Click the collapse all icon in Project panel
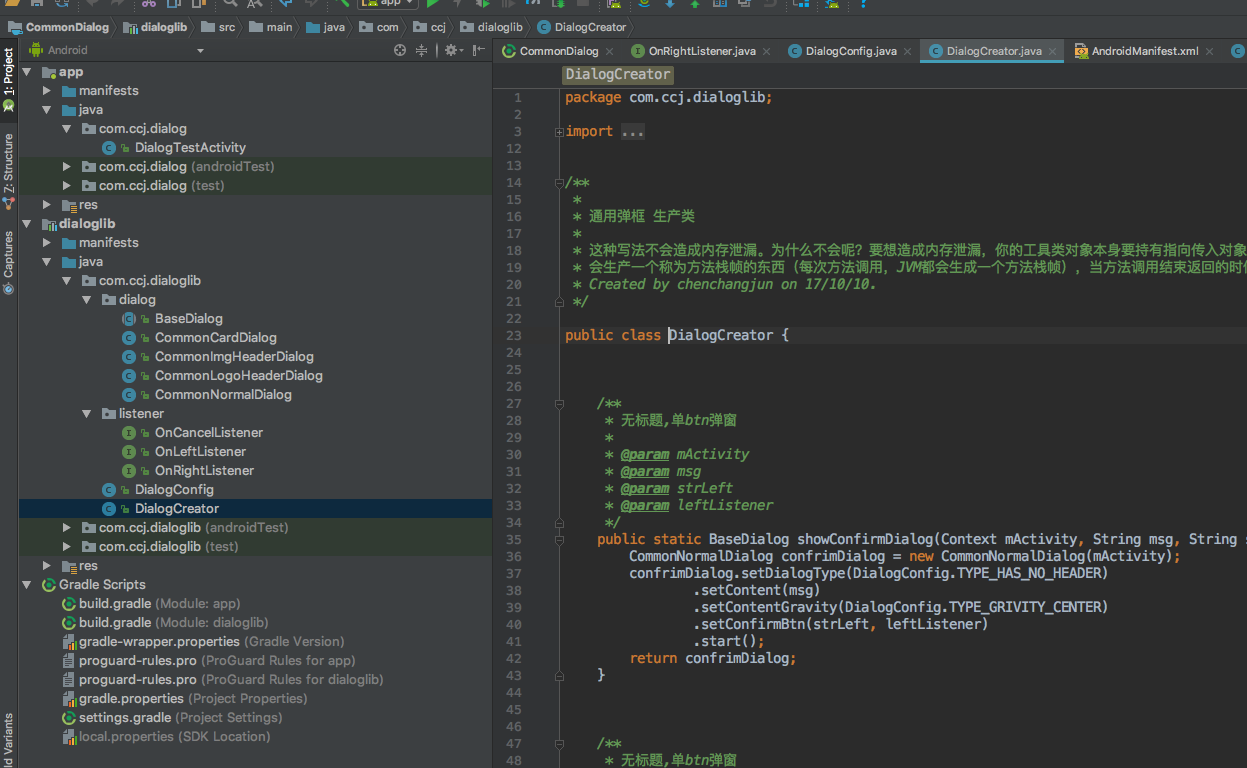The width and height of the screenshot is (1247, 768). (422, 50)
